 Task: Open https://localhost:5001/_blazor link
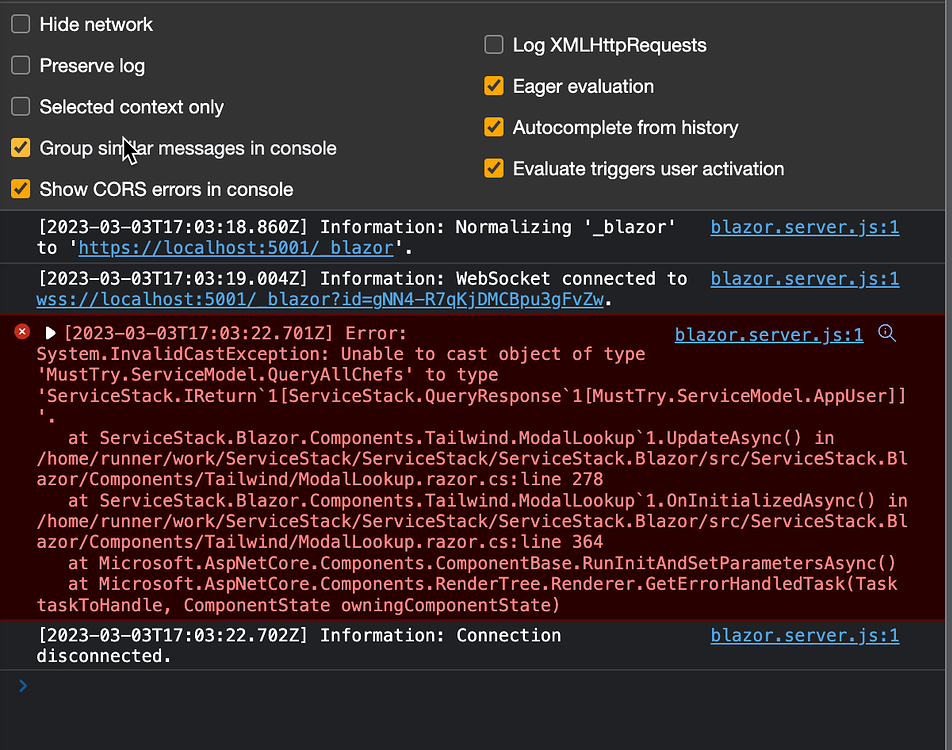pyautogui.click(x=236, y=248)
